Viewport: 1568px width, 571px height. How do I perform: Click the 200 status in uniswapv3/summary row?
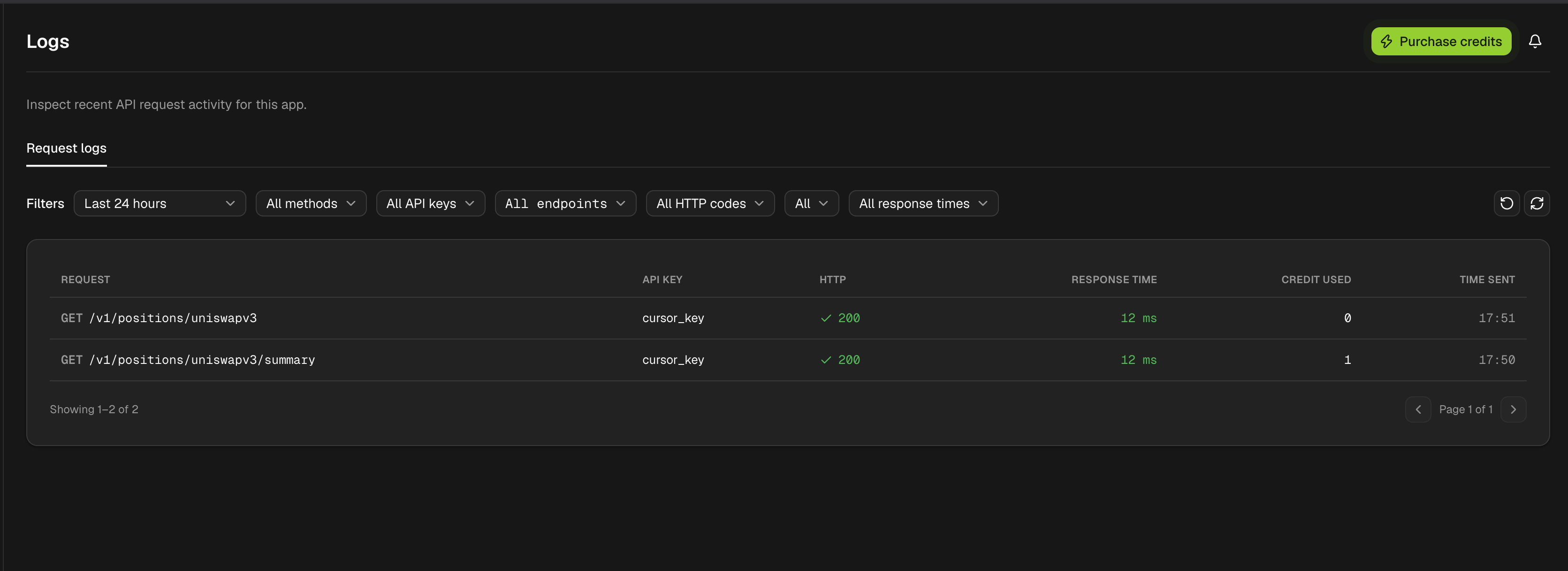(840, 360)
